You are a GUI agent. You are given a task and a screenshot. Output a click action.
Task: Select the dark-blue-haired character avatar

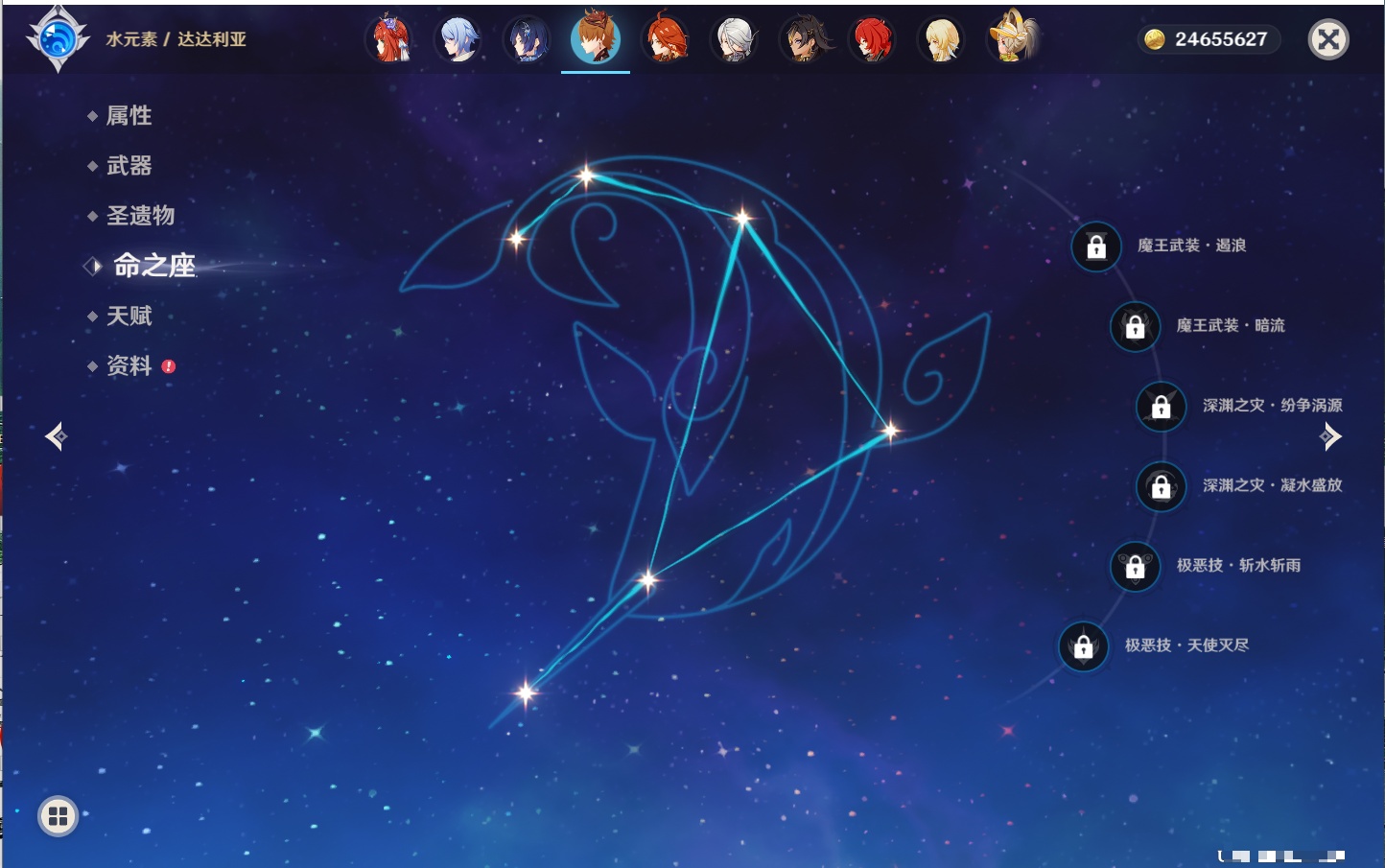point(527,40)
